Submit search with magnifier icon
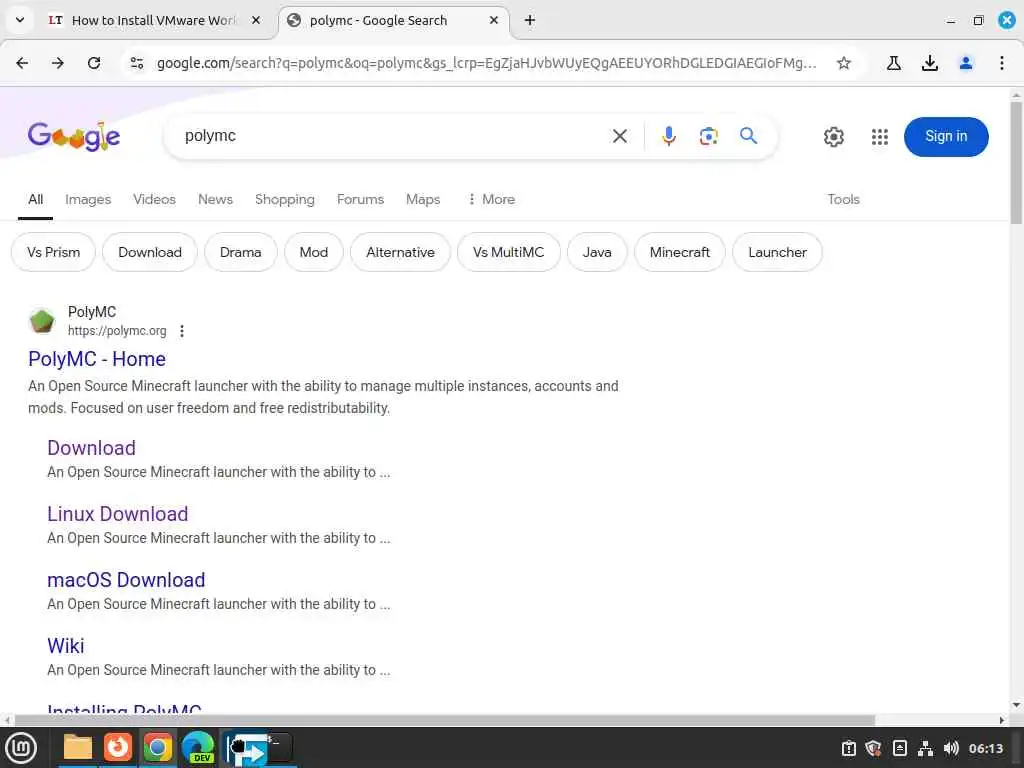1024x768 pixels. tap(748, 136)
